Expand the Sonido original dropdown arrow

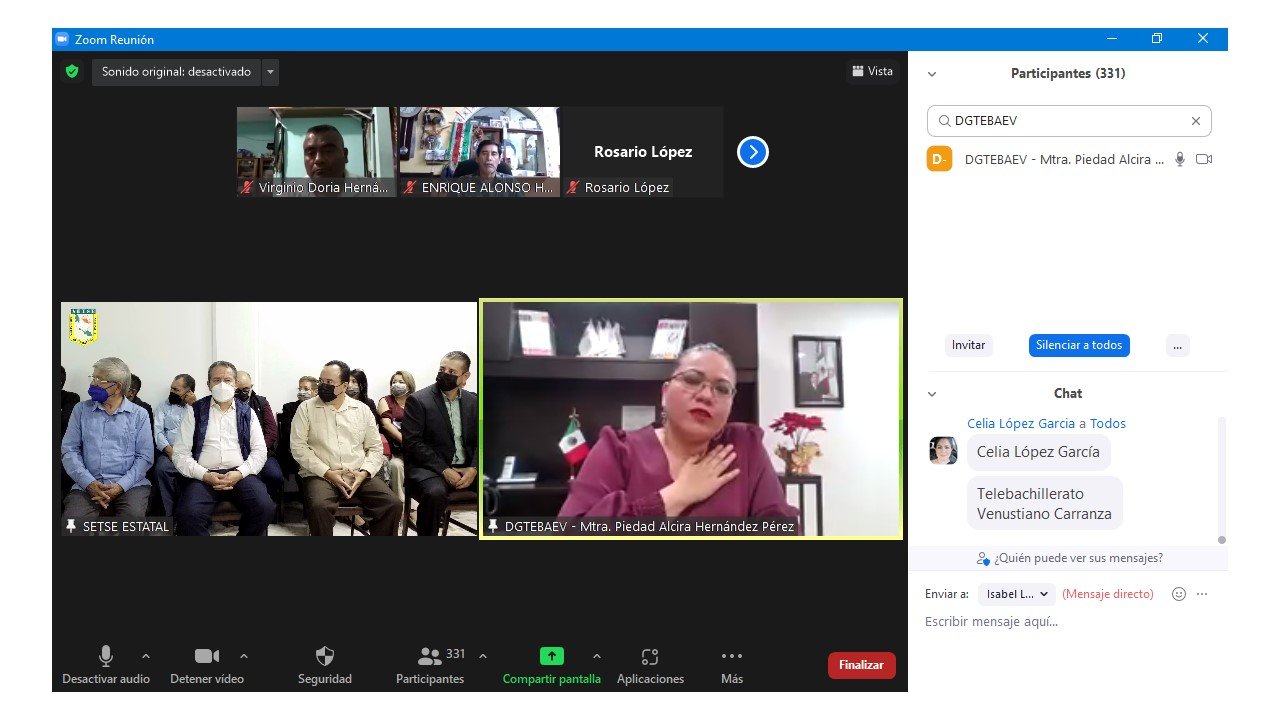tap(270, 72)
